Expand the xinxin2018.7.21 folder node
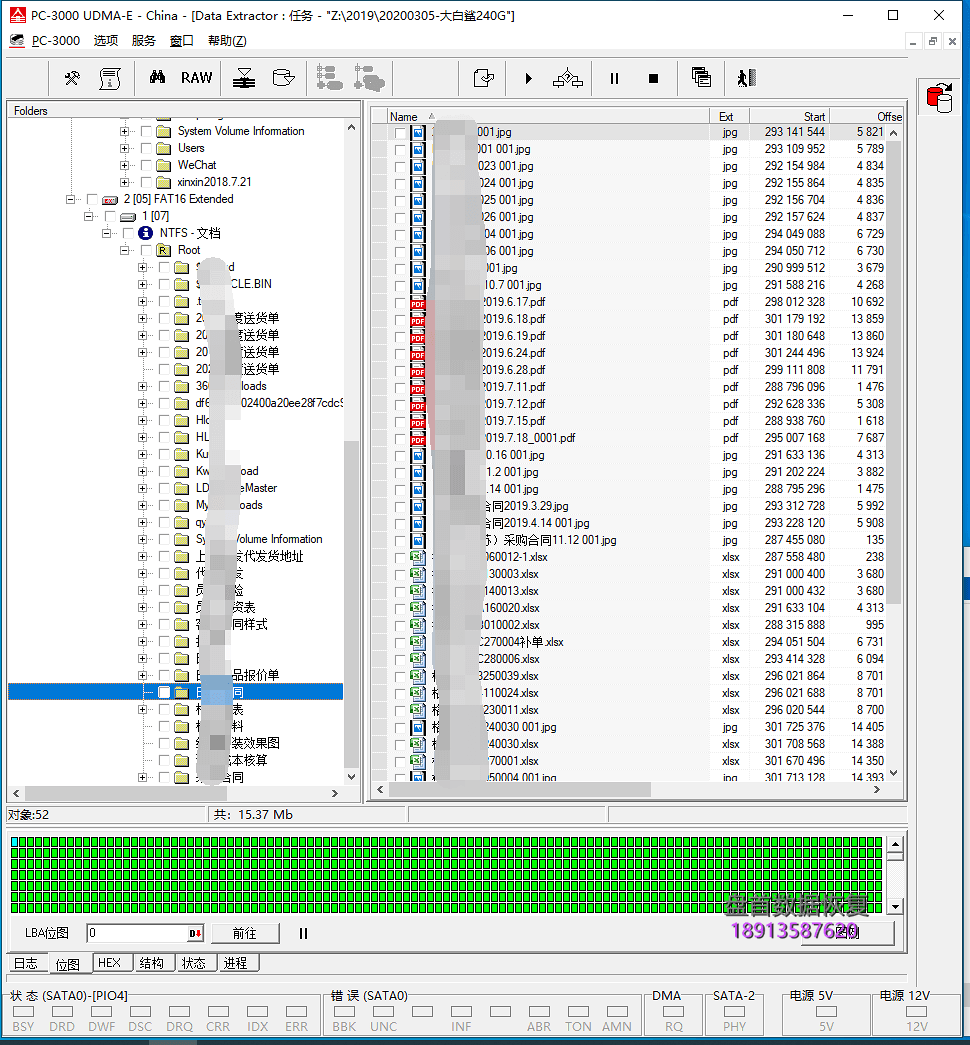 124,183
